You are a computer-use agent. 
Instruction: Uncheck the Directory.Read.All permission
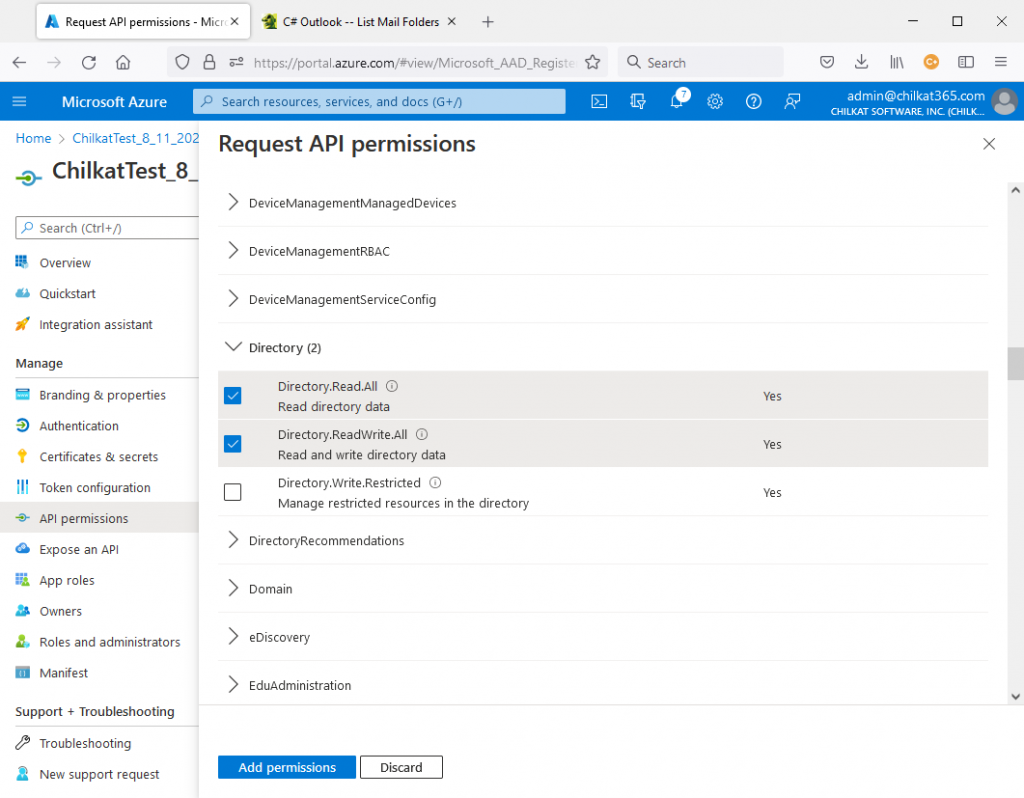click(x=232, y=395)
